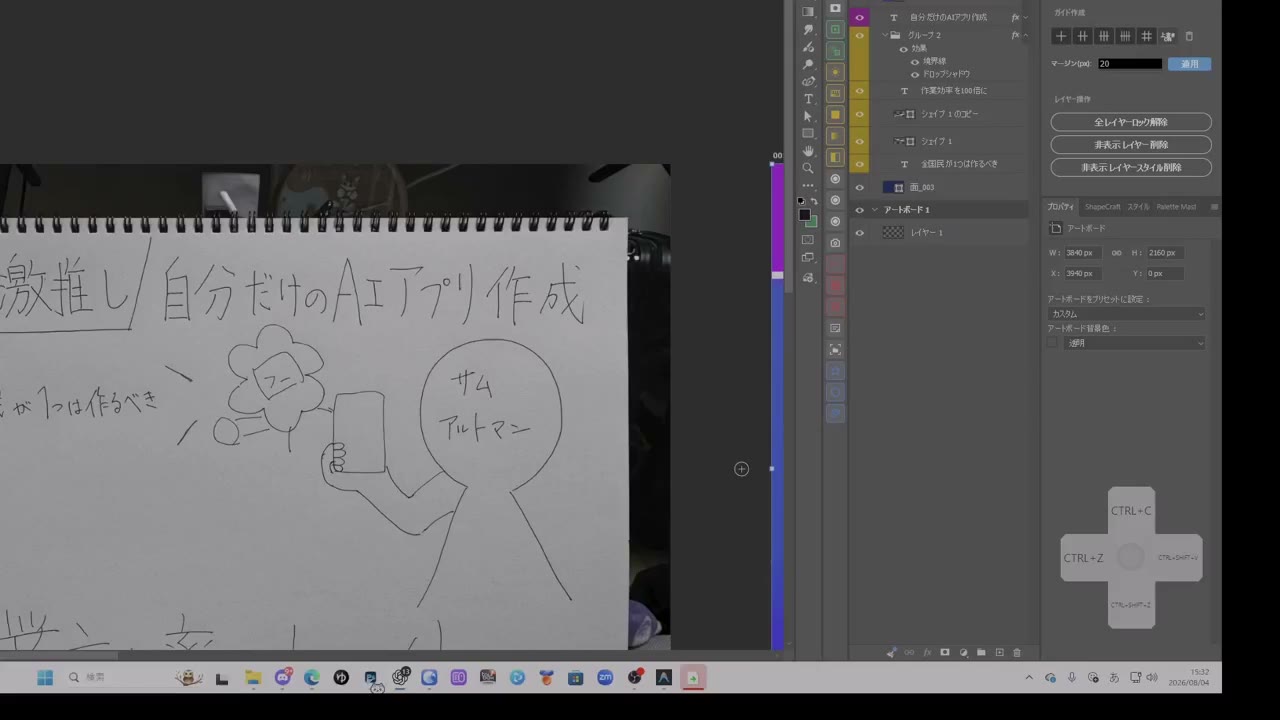This screenshot has height=720, width=1280.
Task: Switch to the Palette Mast tab
Action: pyautogui.click(x=1176, y=207)
